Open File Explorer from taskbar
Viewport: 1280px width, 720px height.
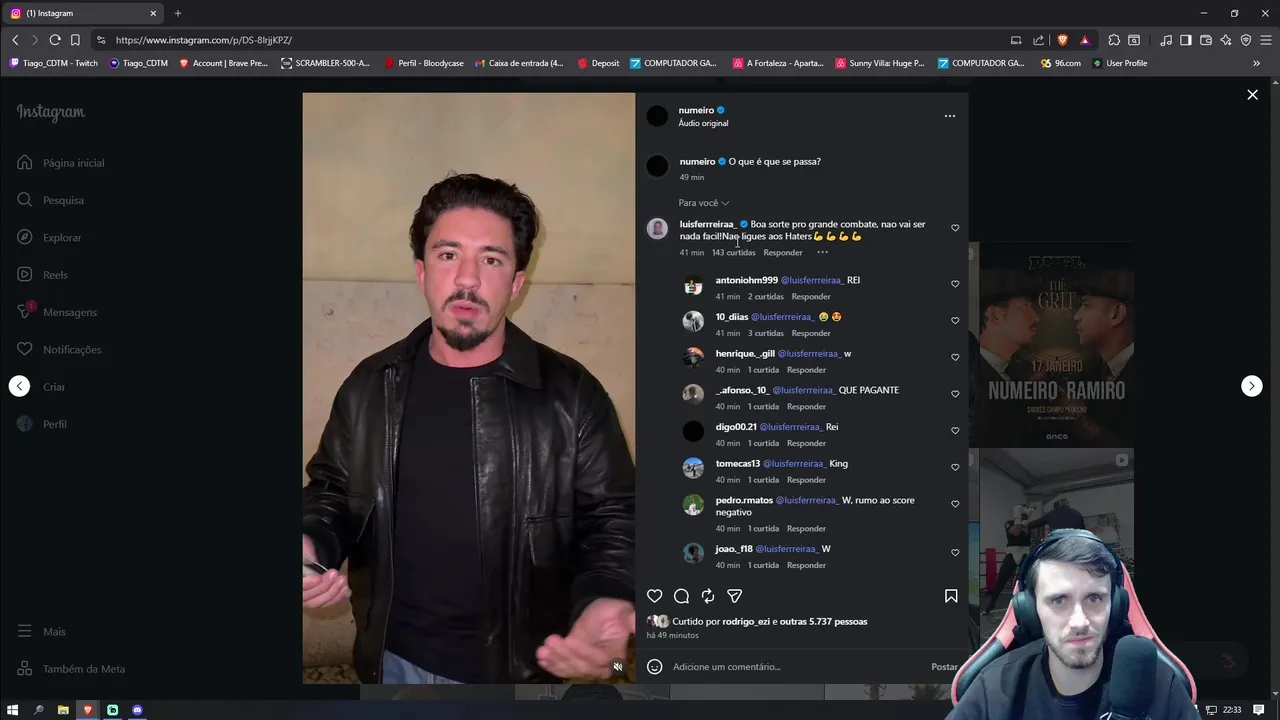point(63,710)
